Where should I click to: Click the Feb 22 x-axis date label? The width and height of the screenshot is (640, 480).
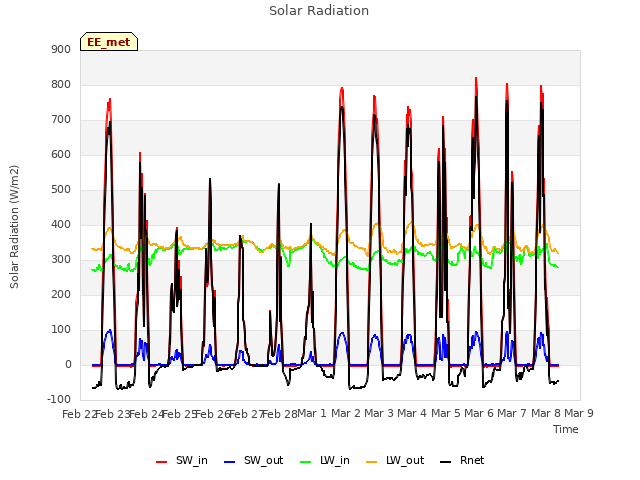pyautogui.click(x=80, y=414)
